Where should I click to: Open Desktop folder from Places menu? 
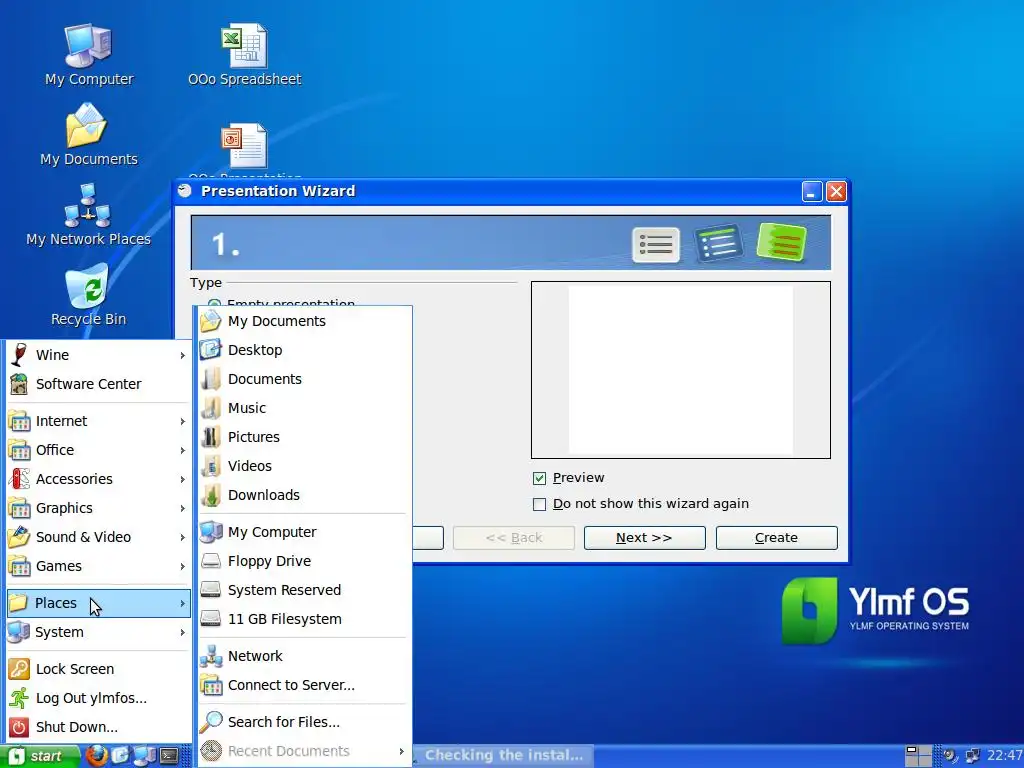point(303,350)
